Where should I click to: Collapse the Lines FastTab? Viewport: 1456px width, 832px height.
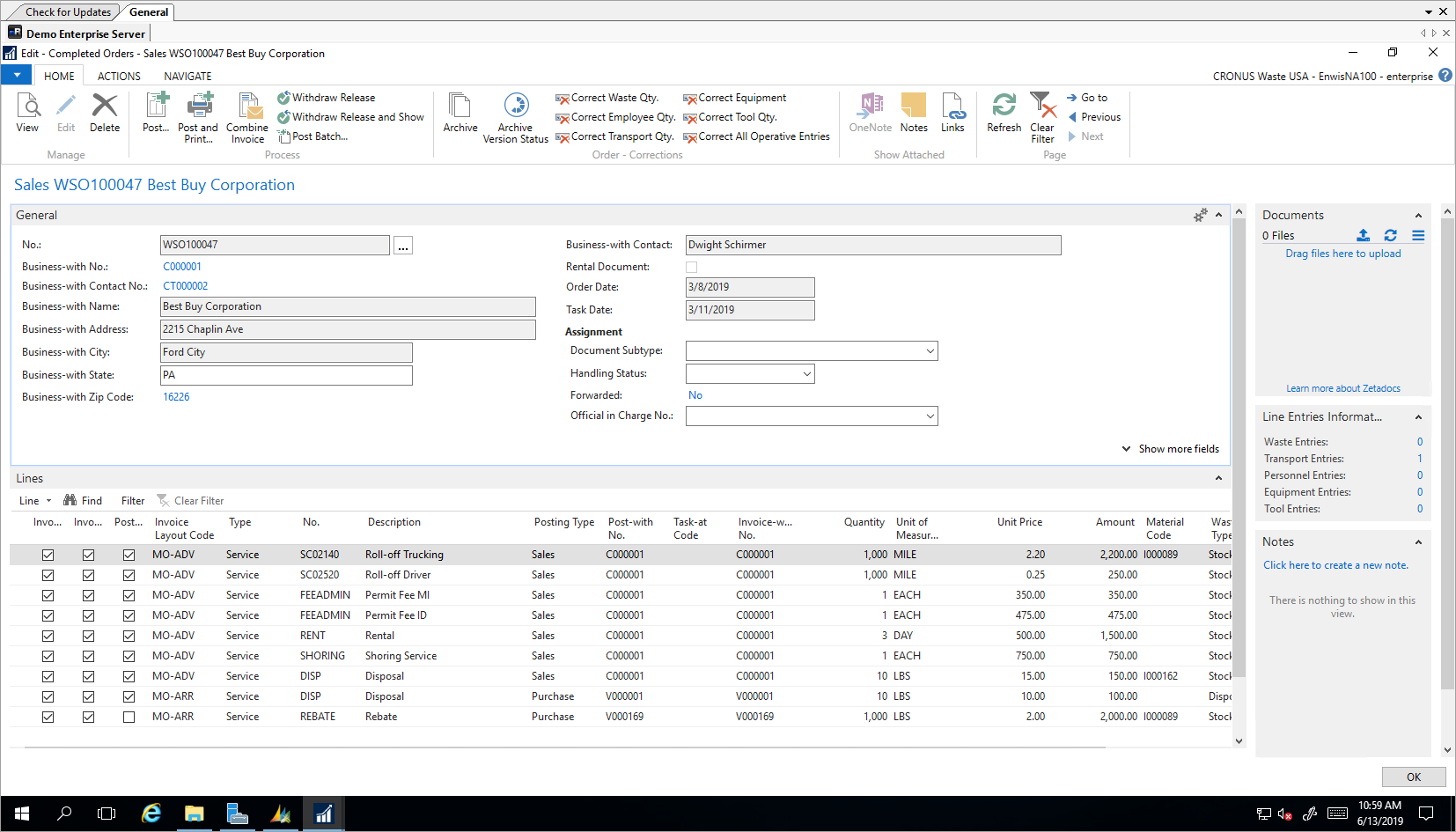pyautogui.click(x=1218, y=478)
